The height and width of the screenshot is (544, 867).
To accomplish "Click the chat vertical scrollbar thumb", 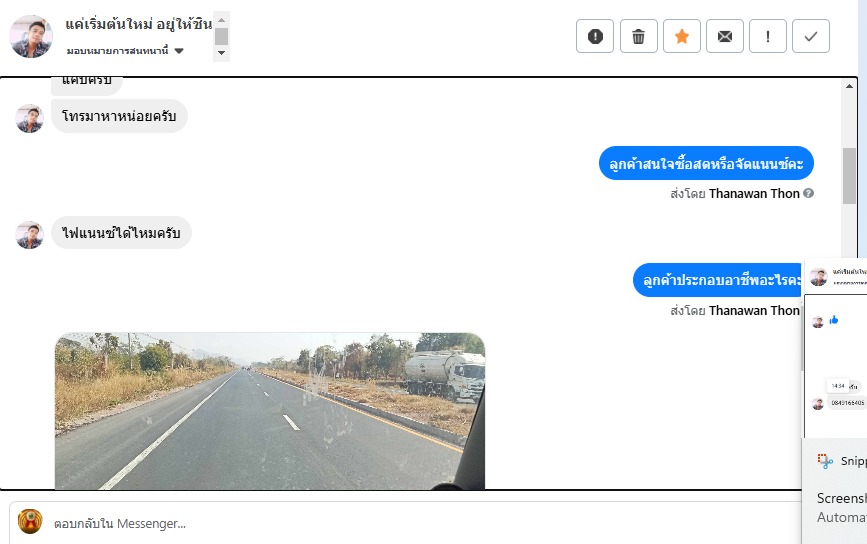I will coord(849,176).
